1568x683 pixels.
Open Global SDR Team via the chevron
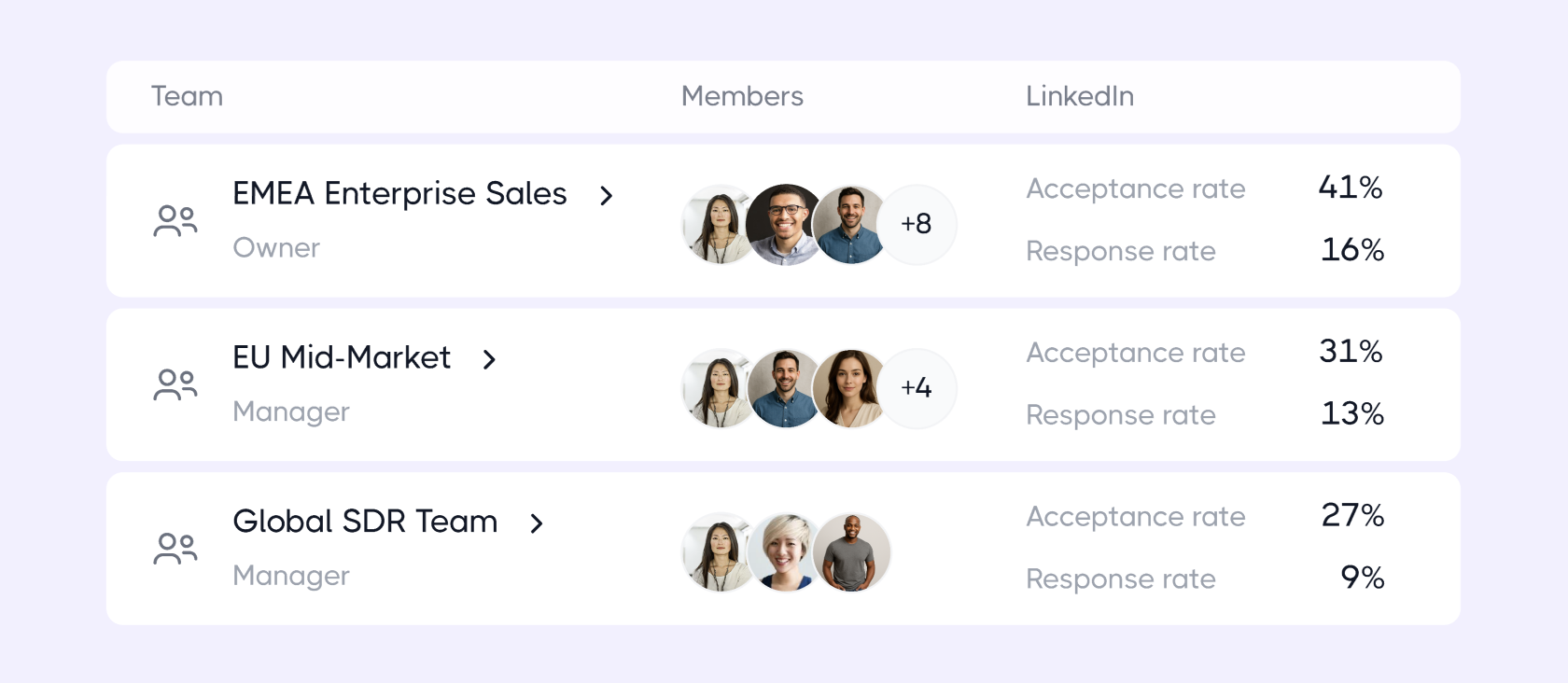point(537,523)
